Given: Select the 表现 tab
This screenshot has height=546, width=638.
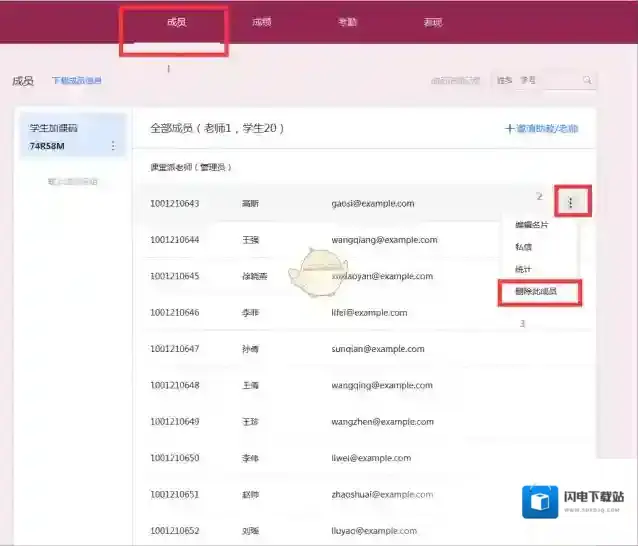Looking at the screenshot, I should (x=432, y=21).
